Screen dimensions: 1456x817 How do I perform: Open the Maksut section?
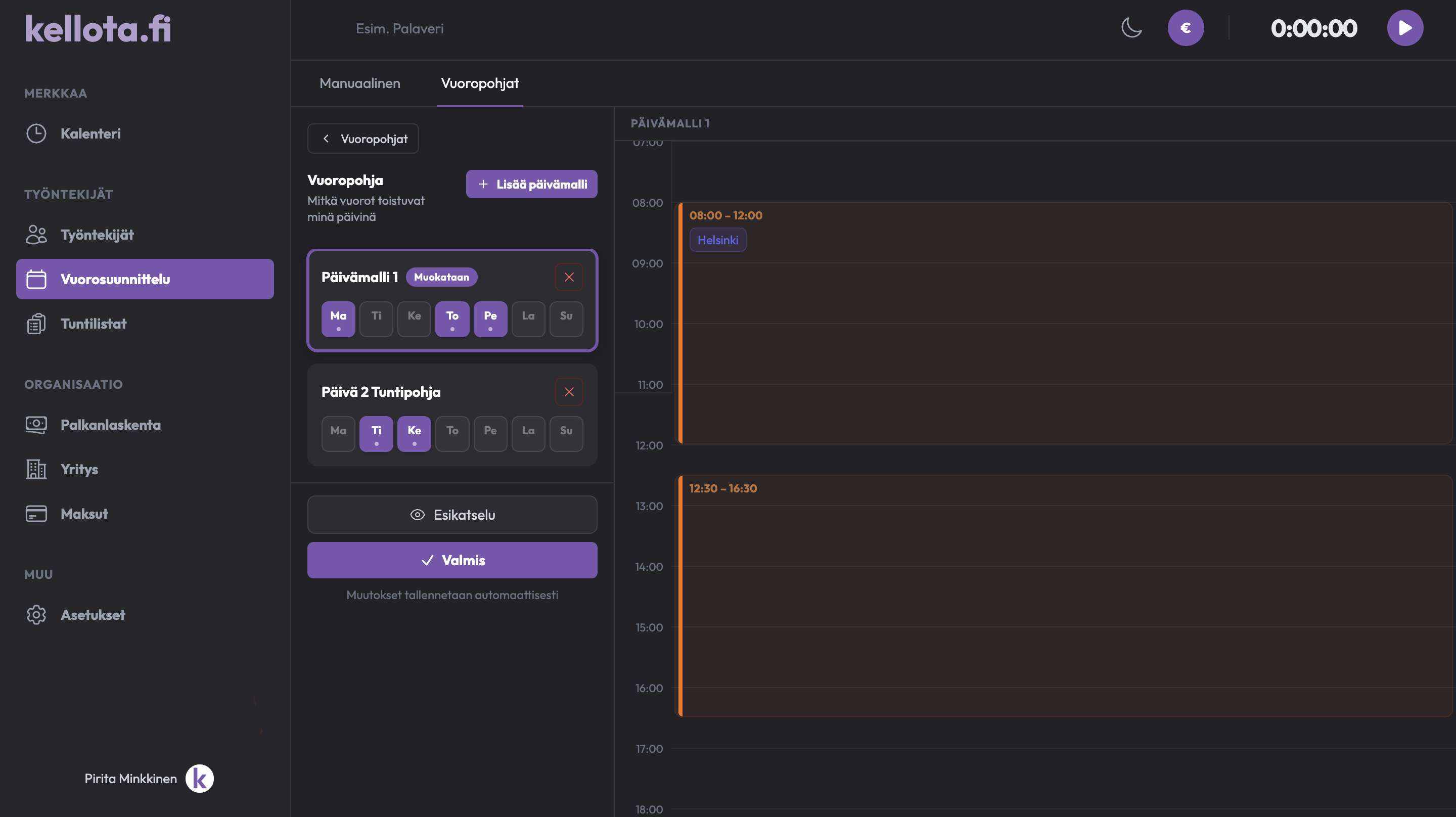pos(145,514)
